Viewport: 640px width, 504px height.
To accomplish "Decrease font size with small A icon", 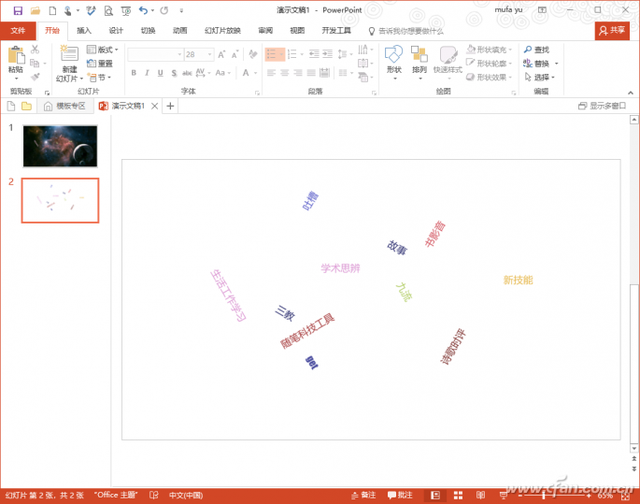I will [x=235, y=55].
